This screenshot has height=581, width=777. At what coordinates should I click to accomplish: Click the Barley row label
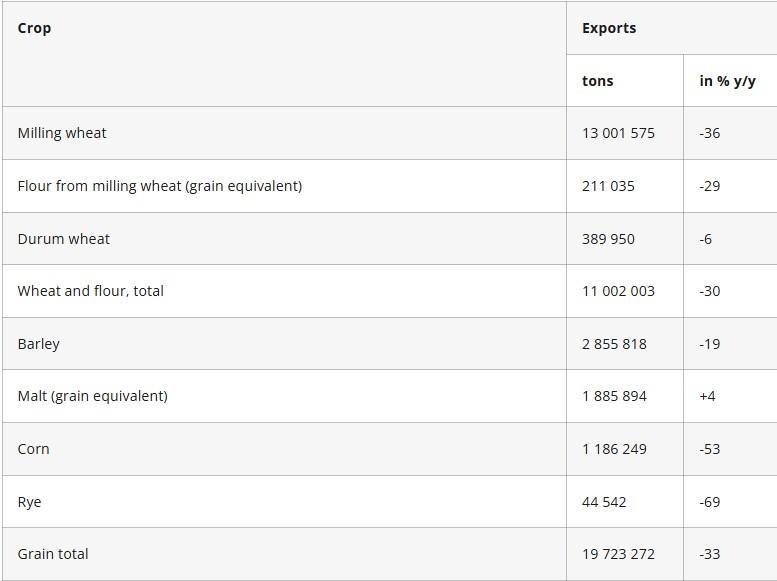39,344
